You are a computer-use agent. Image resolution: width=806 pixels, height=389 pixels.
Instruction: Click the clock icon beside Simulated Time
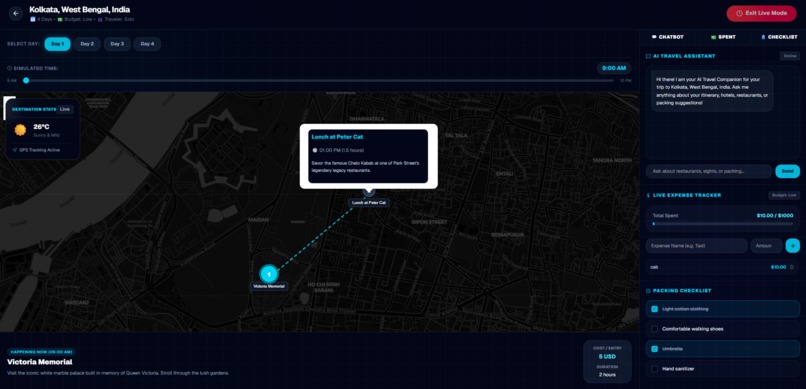9,68
